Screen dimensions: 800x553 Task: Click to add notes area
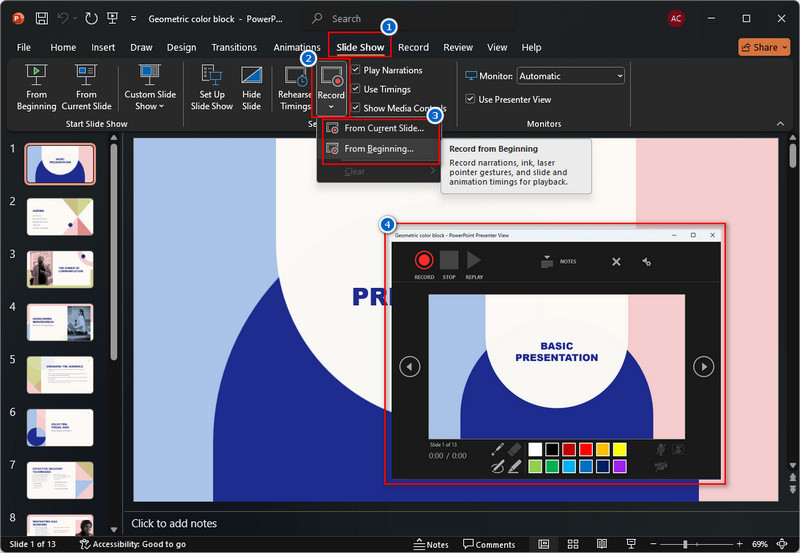[174, 523]
